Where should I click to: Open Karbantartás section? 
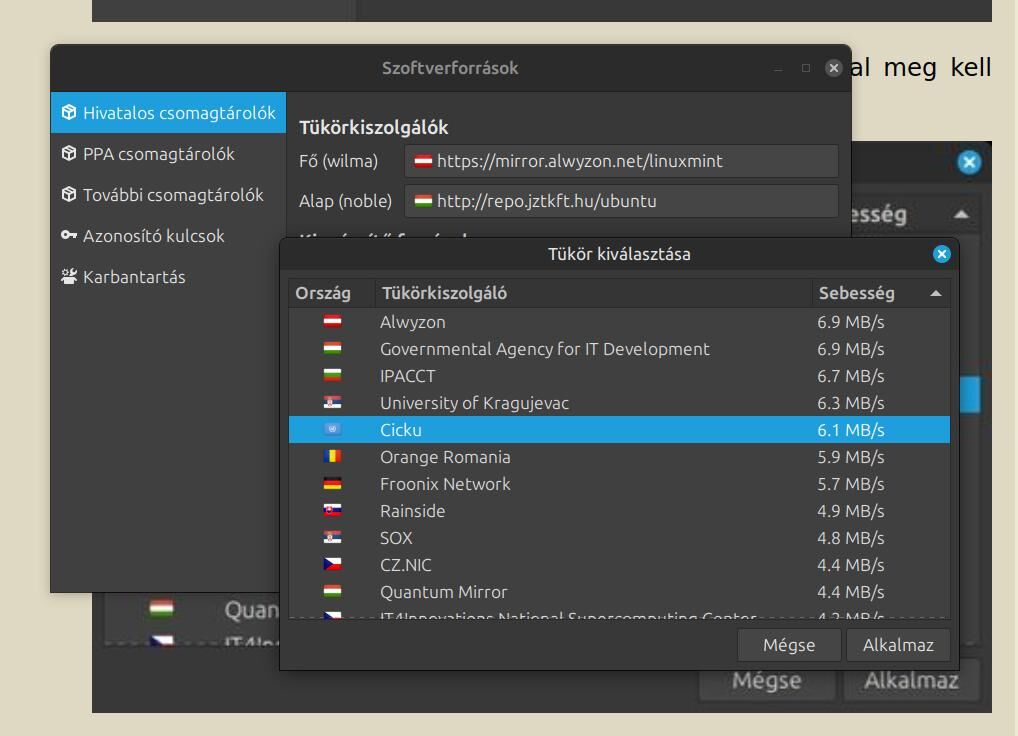[168, 276]
